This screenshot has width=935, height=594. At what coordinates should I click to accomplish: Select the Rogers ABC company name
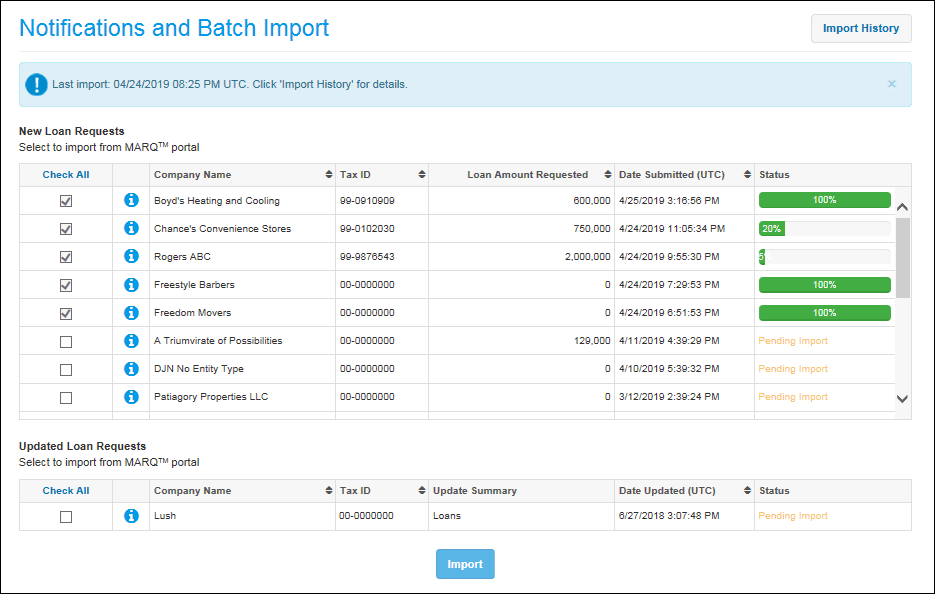click(182, 256)
